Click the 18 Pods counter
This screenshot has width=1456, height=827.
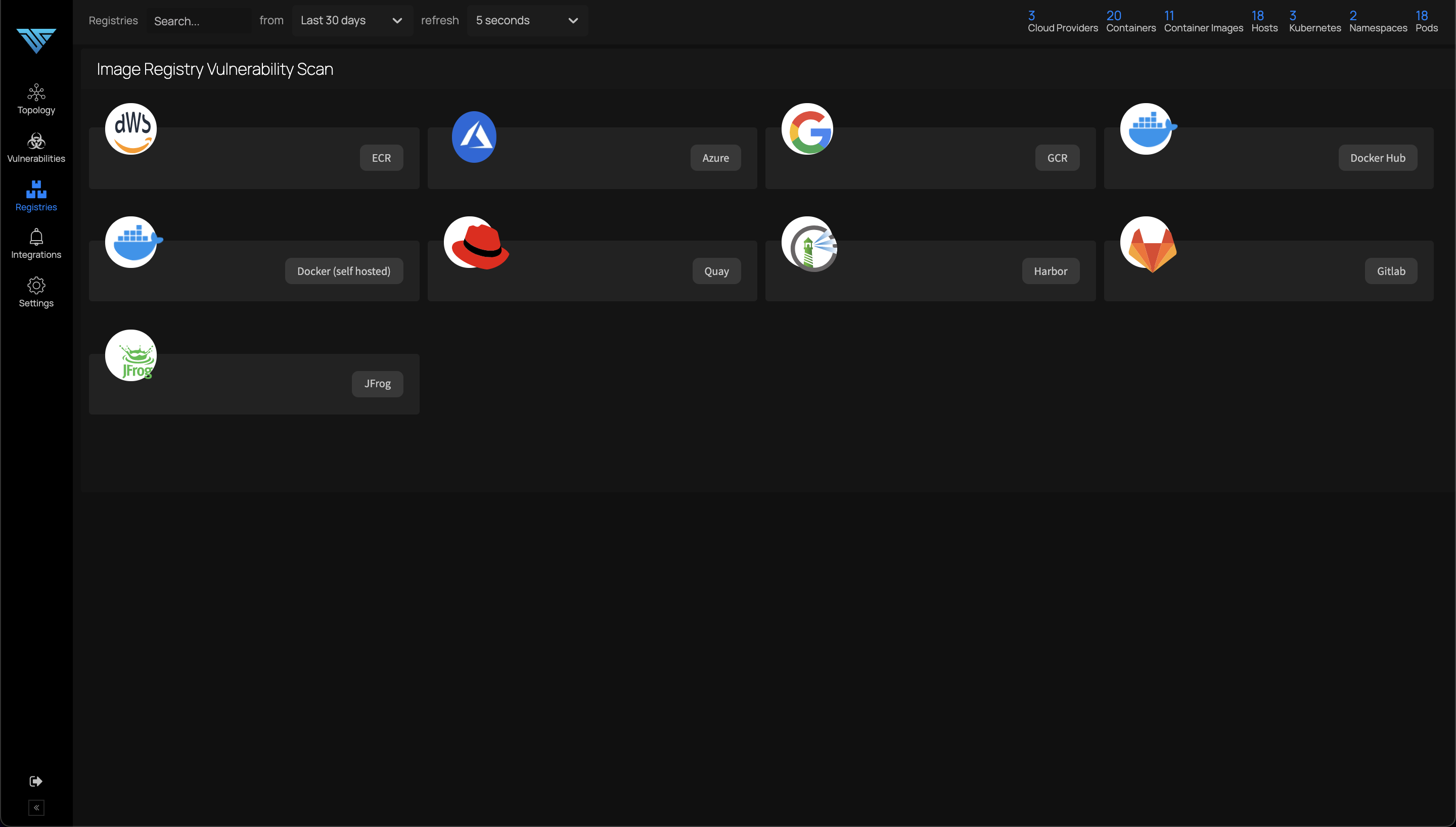coord(1427,22)
